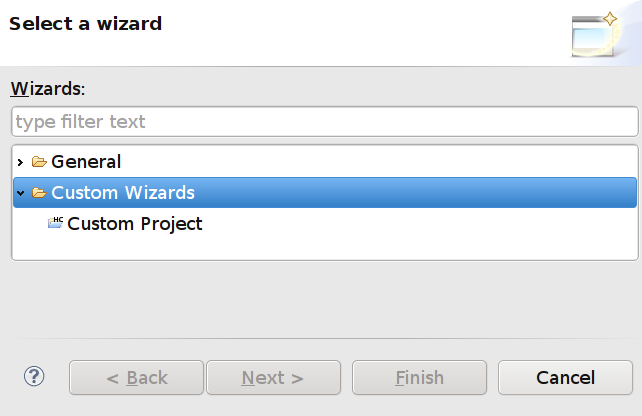Click the 'Select a wizard' heading
The image size is (642, 416).
(86, 23)
